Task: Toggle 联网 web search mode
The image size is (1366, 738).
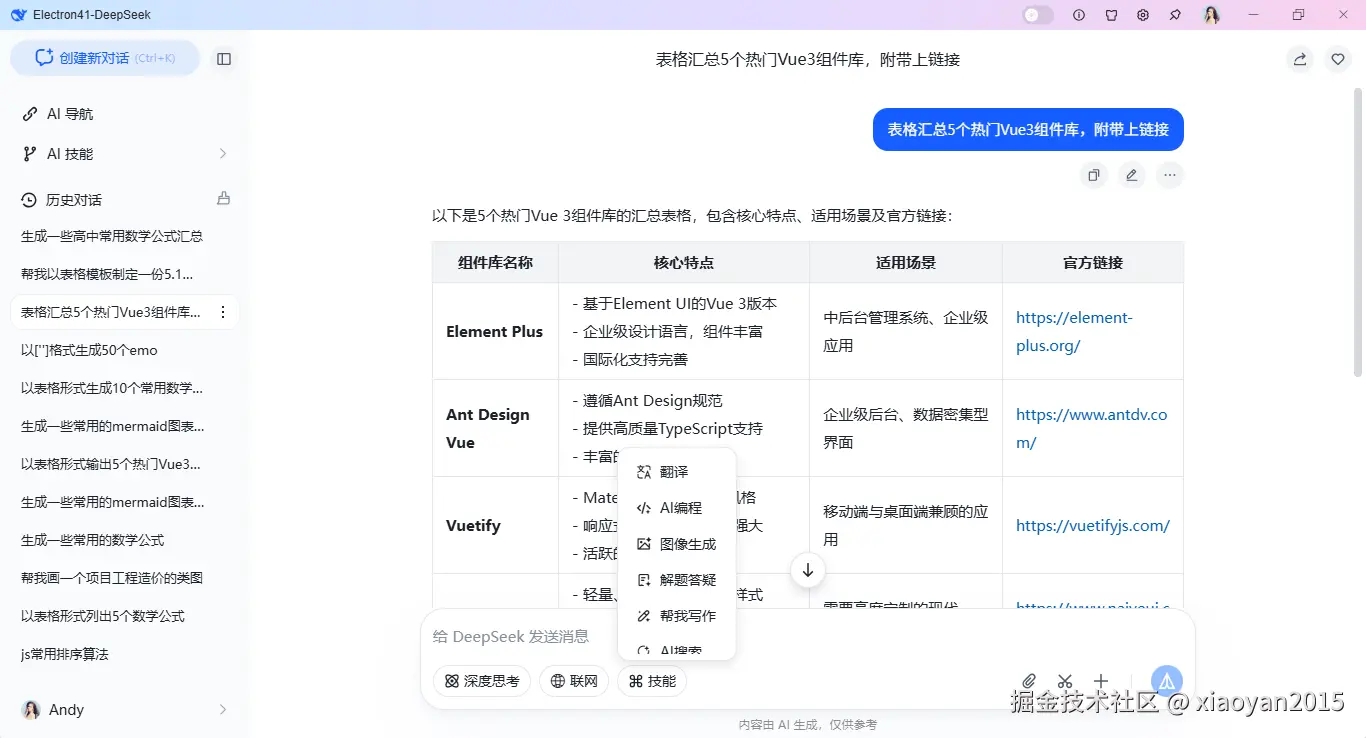Action: pyautogui.click(x=573, y=680)
